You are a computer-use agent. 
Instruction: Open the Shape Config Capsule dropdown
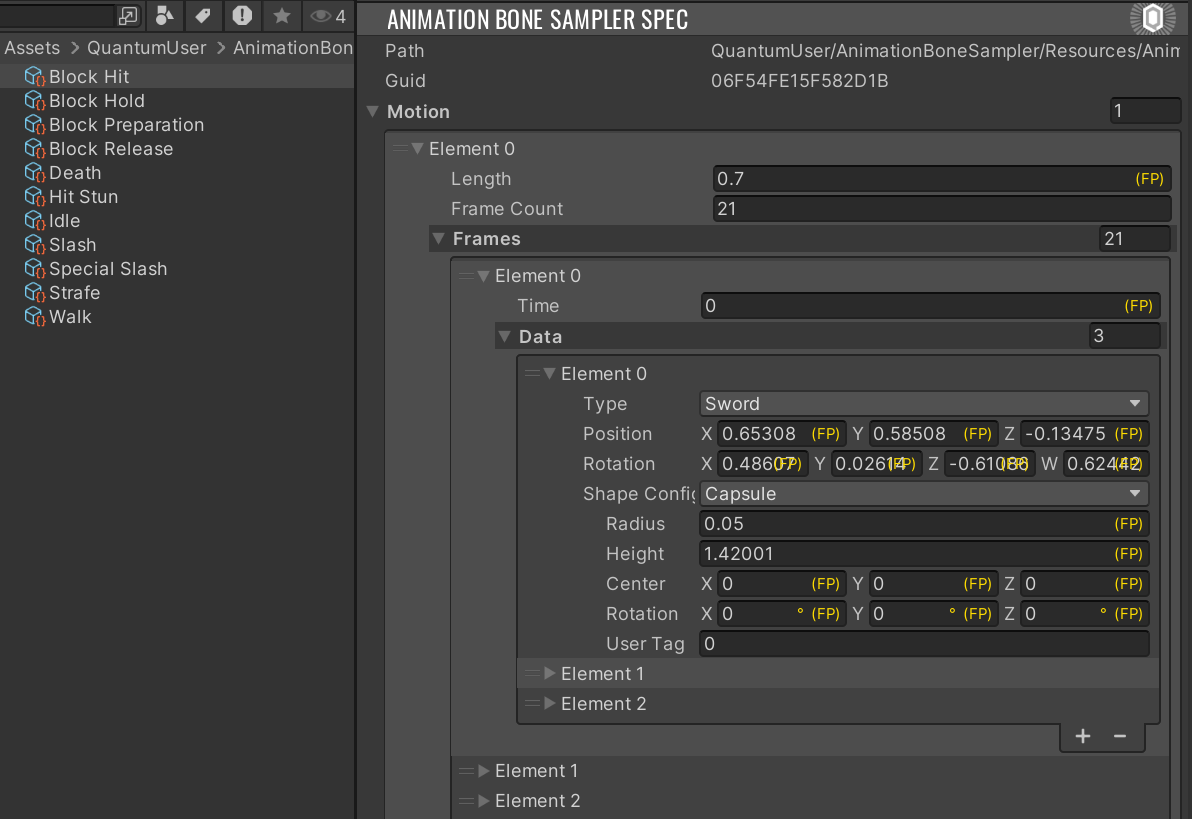click(923, 494)
